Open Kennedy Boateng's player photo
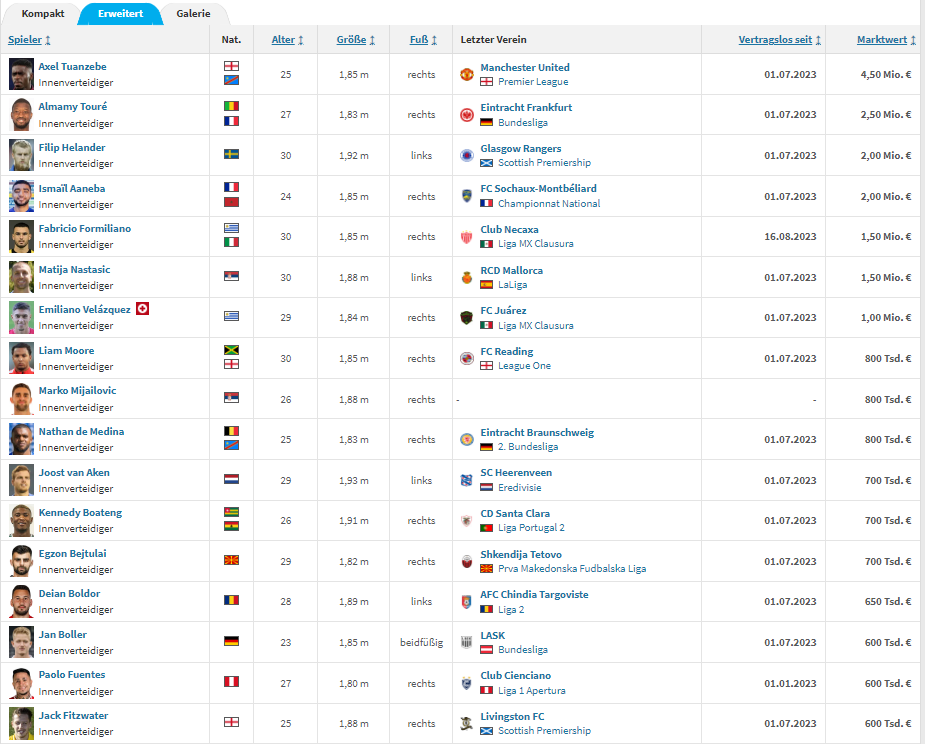The width and height of the screenshot is (925, 744). (x=21, y=520)
